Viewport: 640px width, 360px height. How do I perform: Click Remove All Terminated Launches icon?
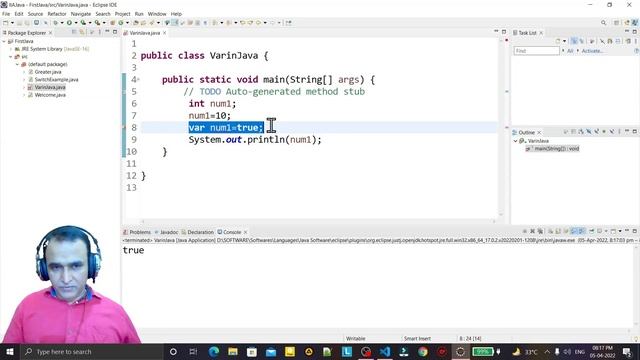click(540, 231)
